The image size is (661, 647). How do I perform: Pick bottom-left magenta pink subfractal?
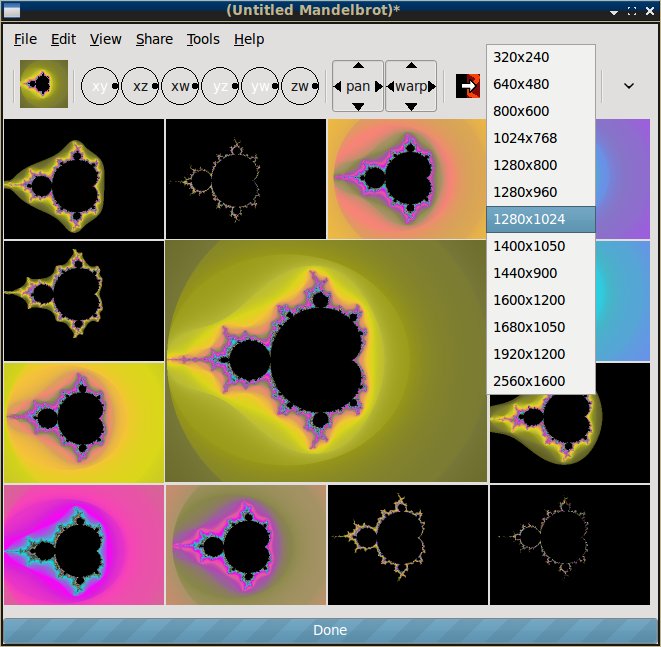84,545
